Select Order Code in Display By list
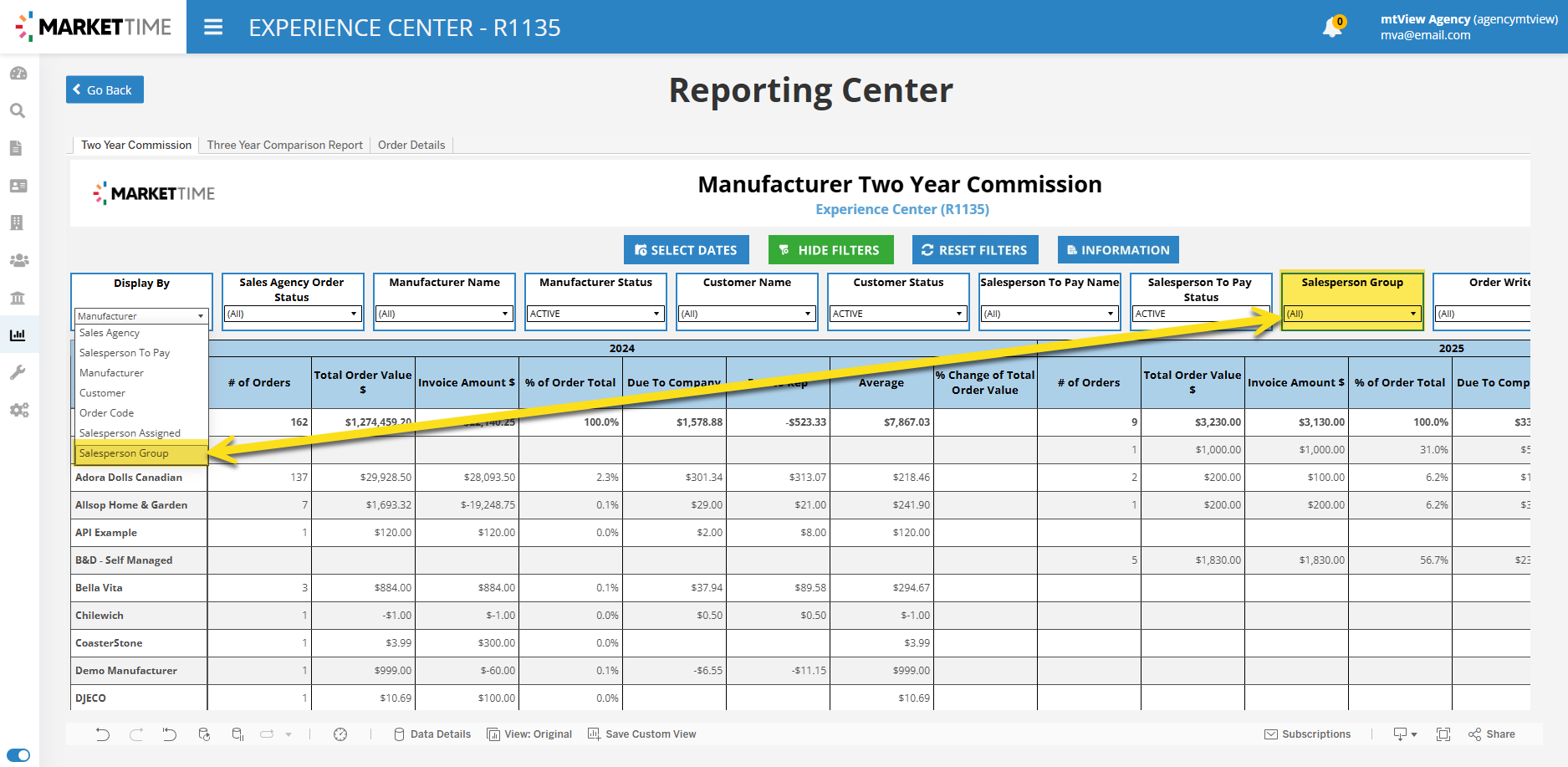The height and width of the screenshot is (767, 1568). (141, 413)
